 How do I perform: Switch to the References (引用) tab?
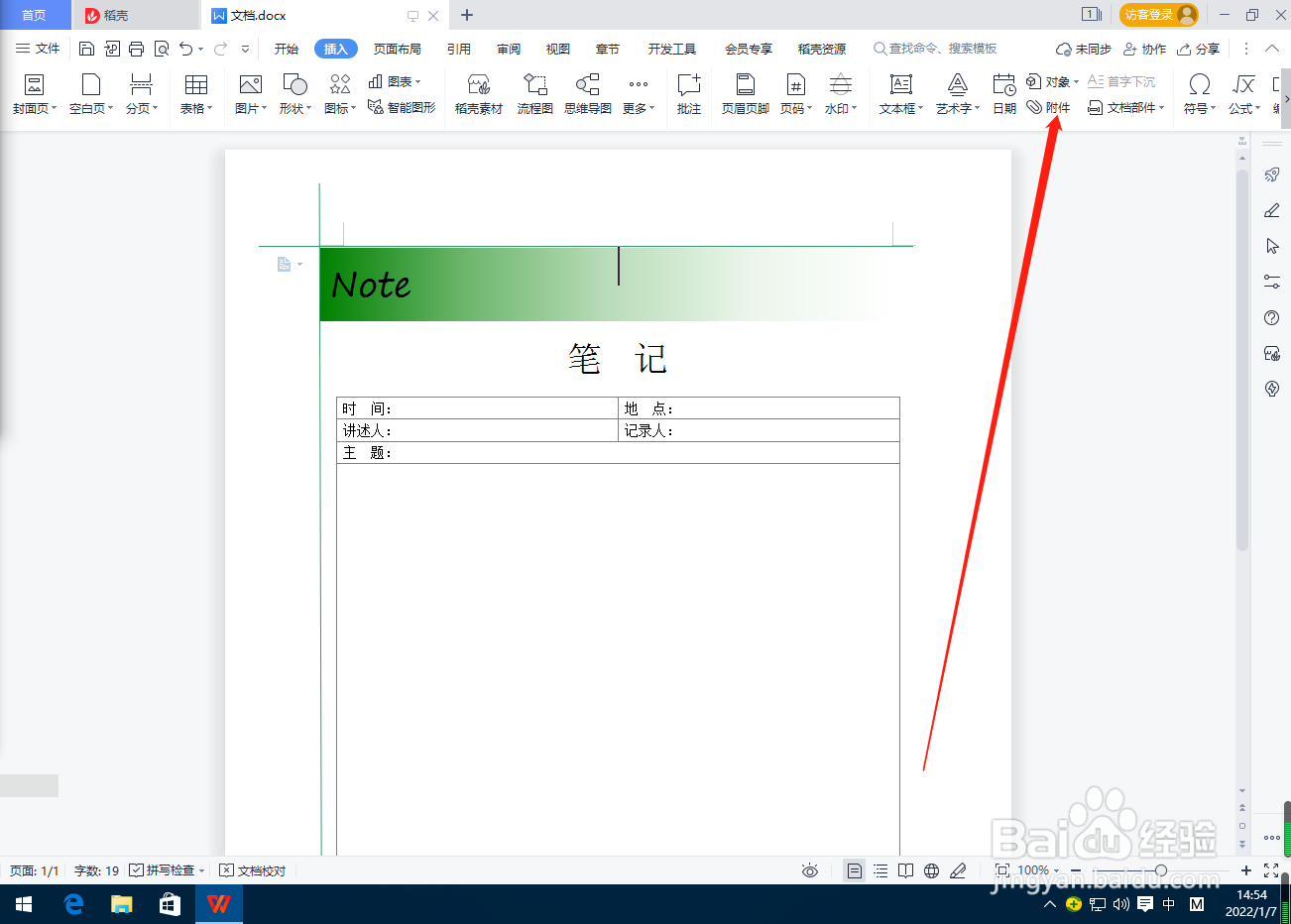pos(459,49)
